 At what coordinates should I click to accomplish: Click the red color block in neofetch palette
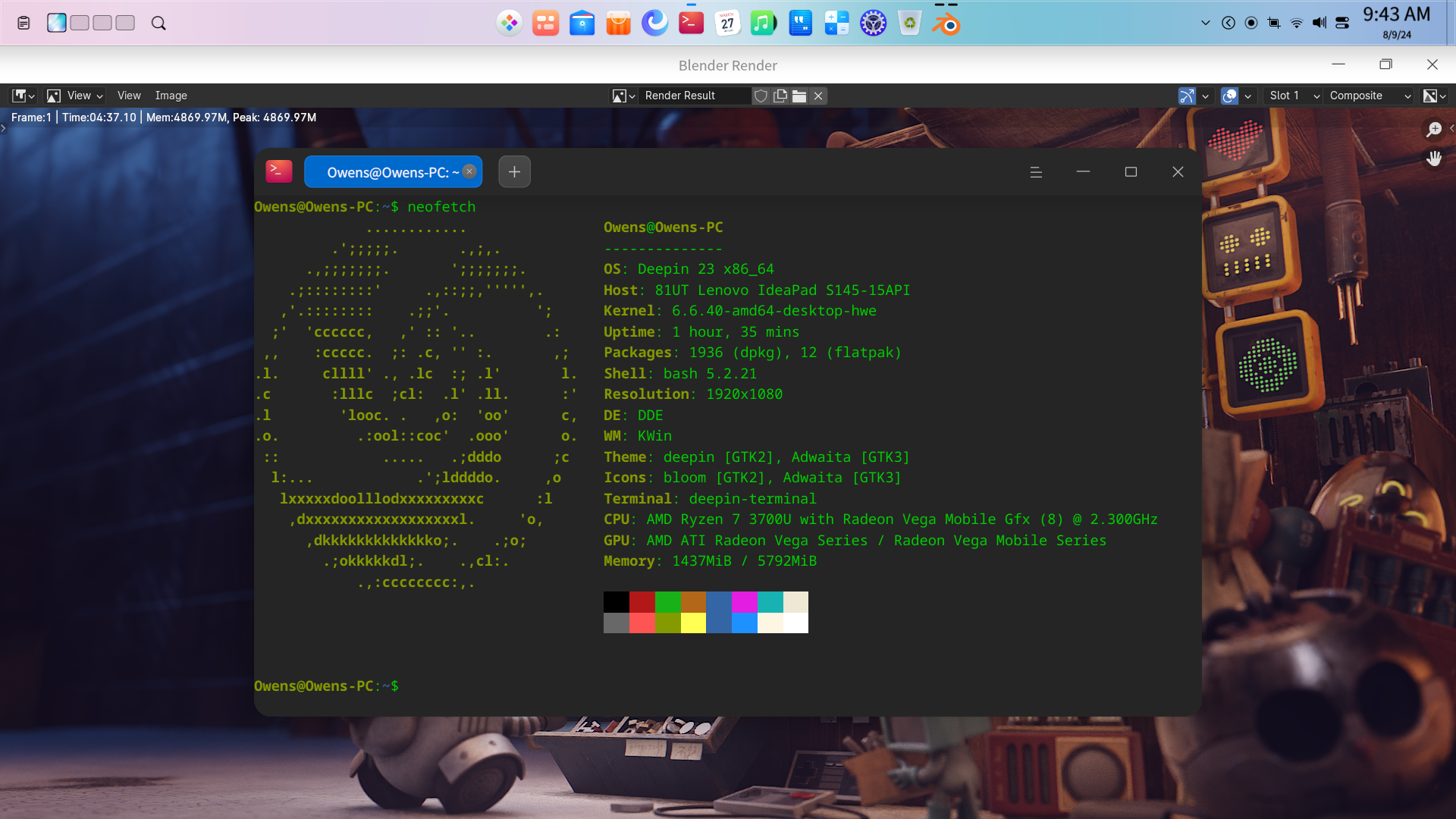[642, 602]
